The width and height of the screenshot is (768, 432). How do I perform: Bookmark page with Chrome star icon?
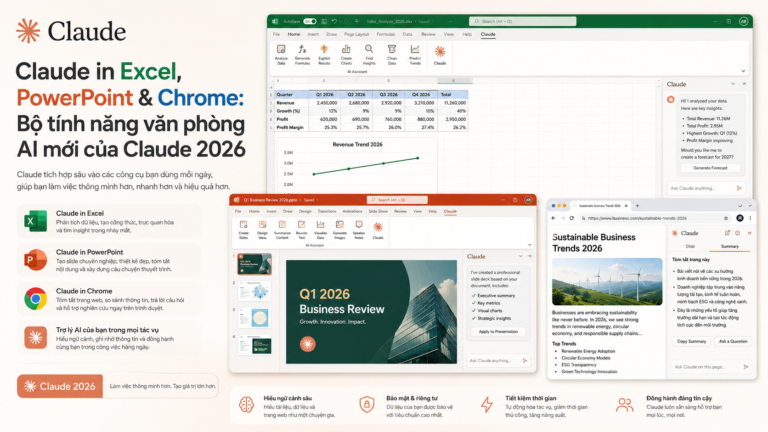[x=726, y=218]
